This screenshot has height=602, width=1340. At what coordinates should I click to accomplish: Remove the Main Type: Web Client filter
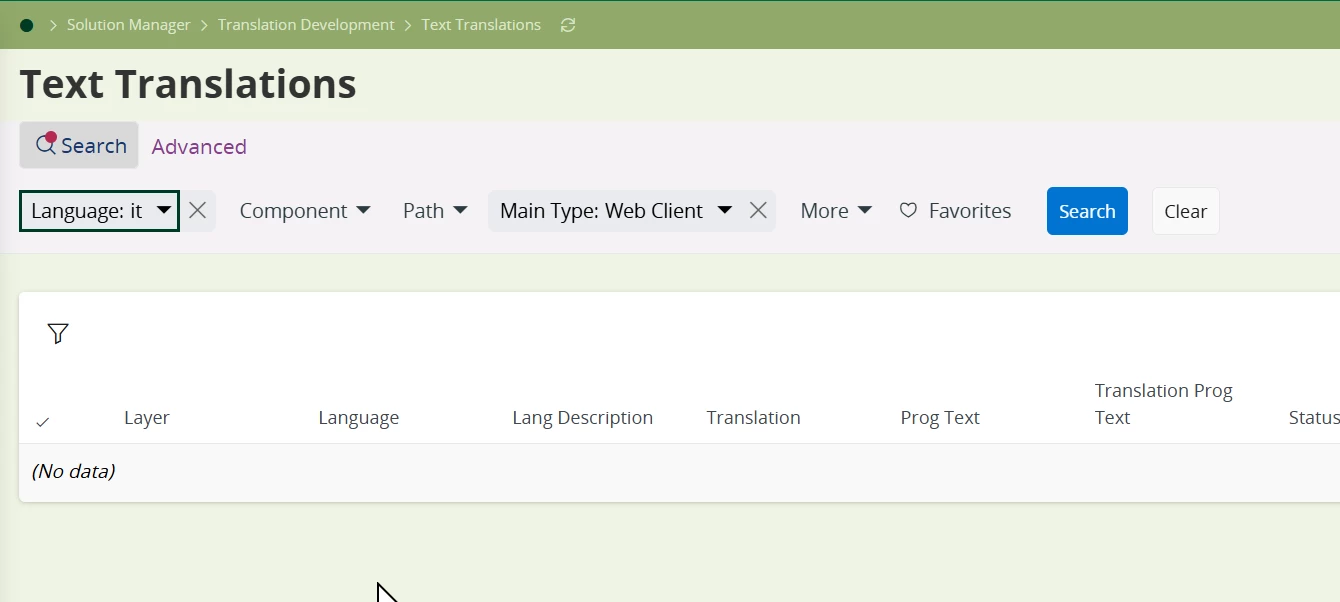758,210
